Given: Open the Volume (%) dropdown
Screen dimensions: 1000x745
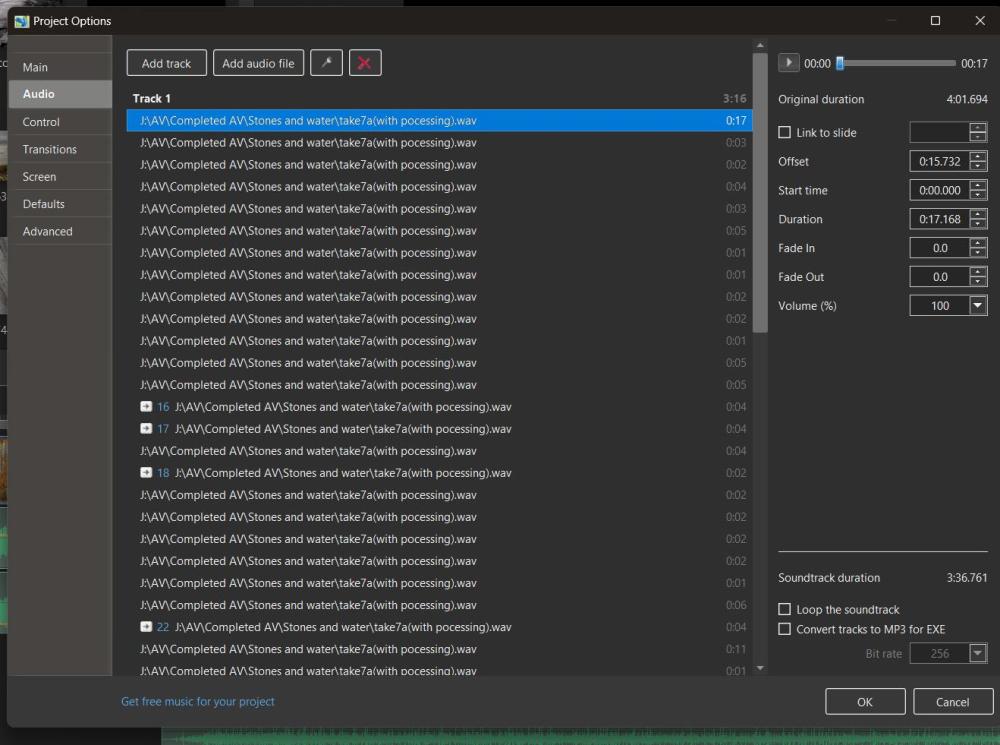Looking at the screenshot, I should [978, 306].
